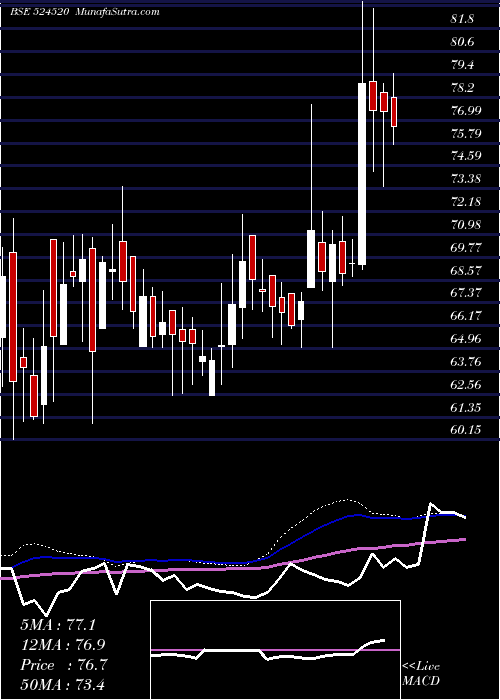This screenshot has height=700, width=500.
Task: Select the 78.2 price axis label
Action: pos(462,88)
